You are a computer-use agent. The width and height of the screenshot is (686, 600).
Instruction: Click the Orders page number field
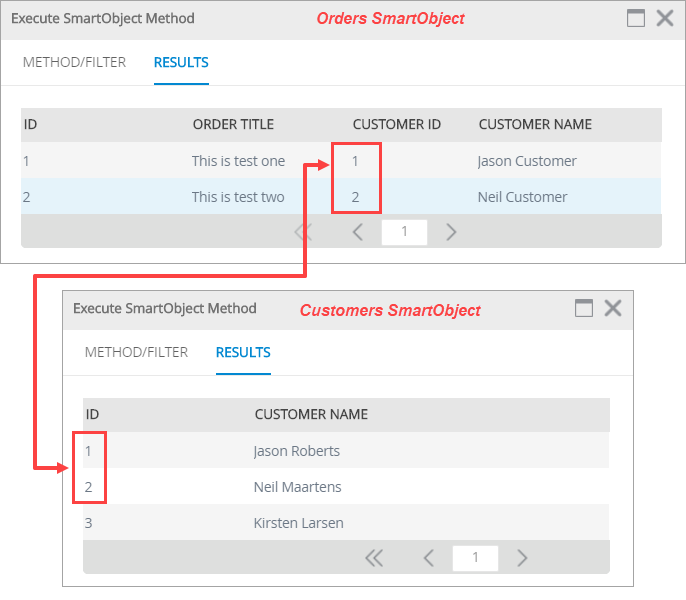[404, 233]
